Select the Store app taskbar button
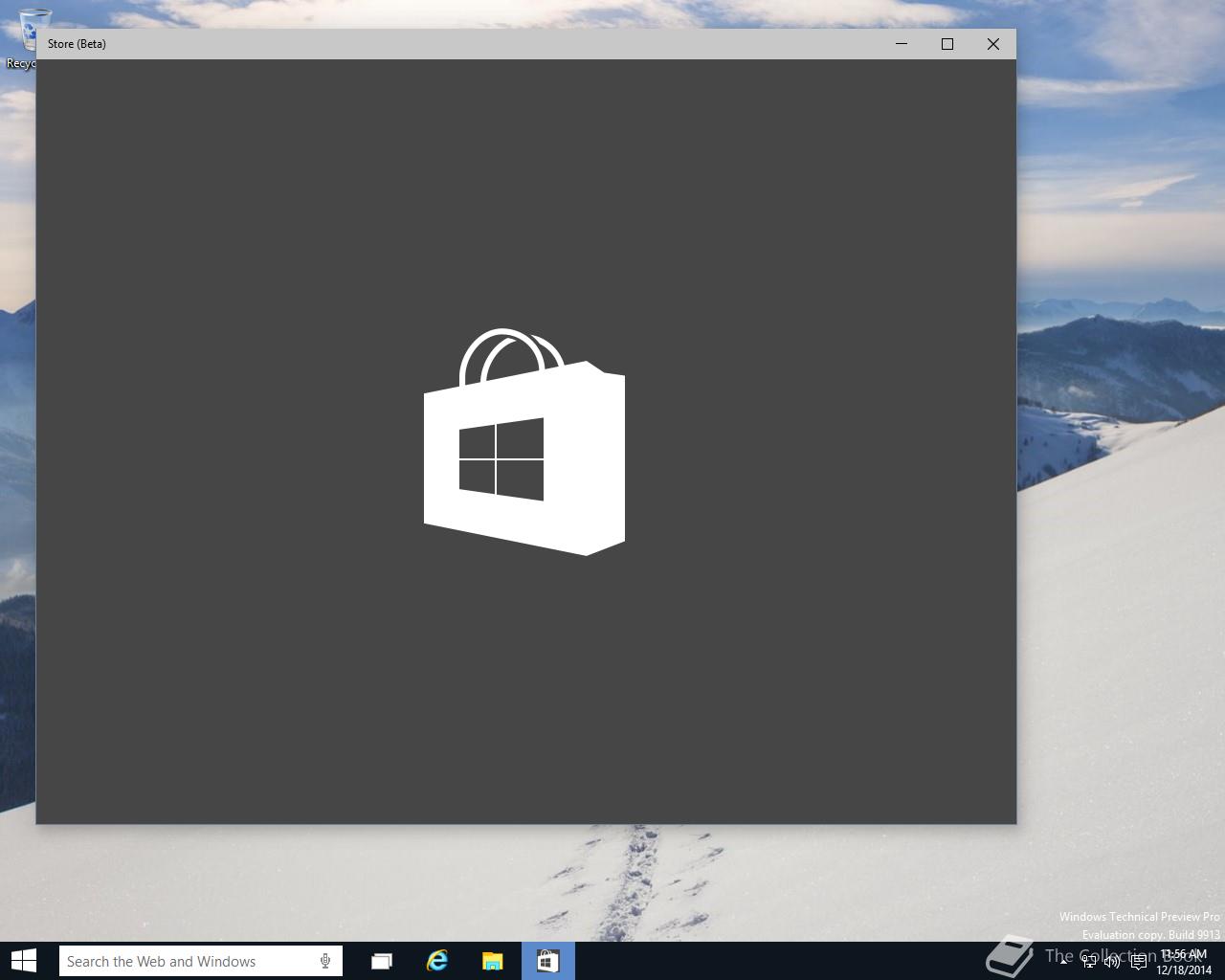Image resolution: width=1225 pixels, height=980 pixels. tap(547, 961)
